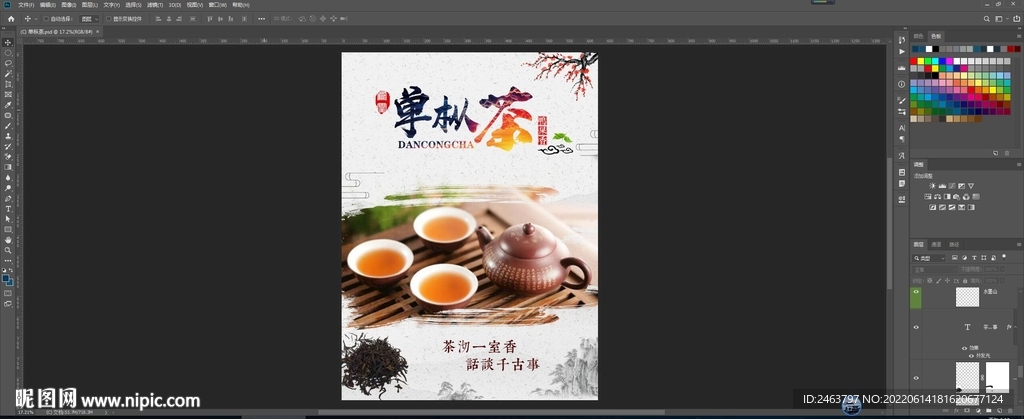Open the blend mode dropdown

point(935,270)
